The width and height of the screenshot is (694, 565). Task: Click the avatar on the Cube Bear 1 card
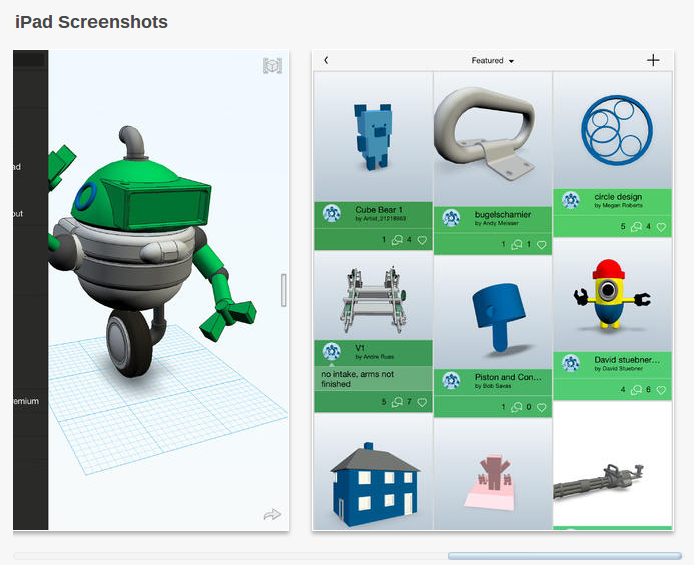coord(332,214)
